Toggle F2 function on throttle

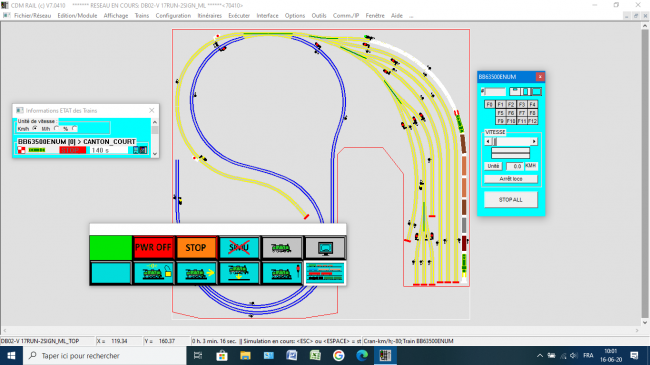(511, 104)
